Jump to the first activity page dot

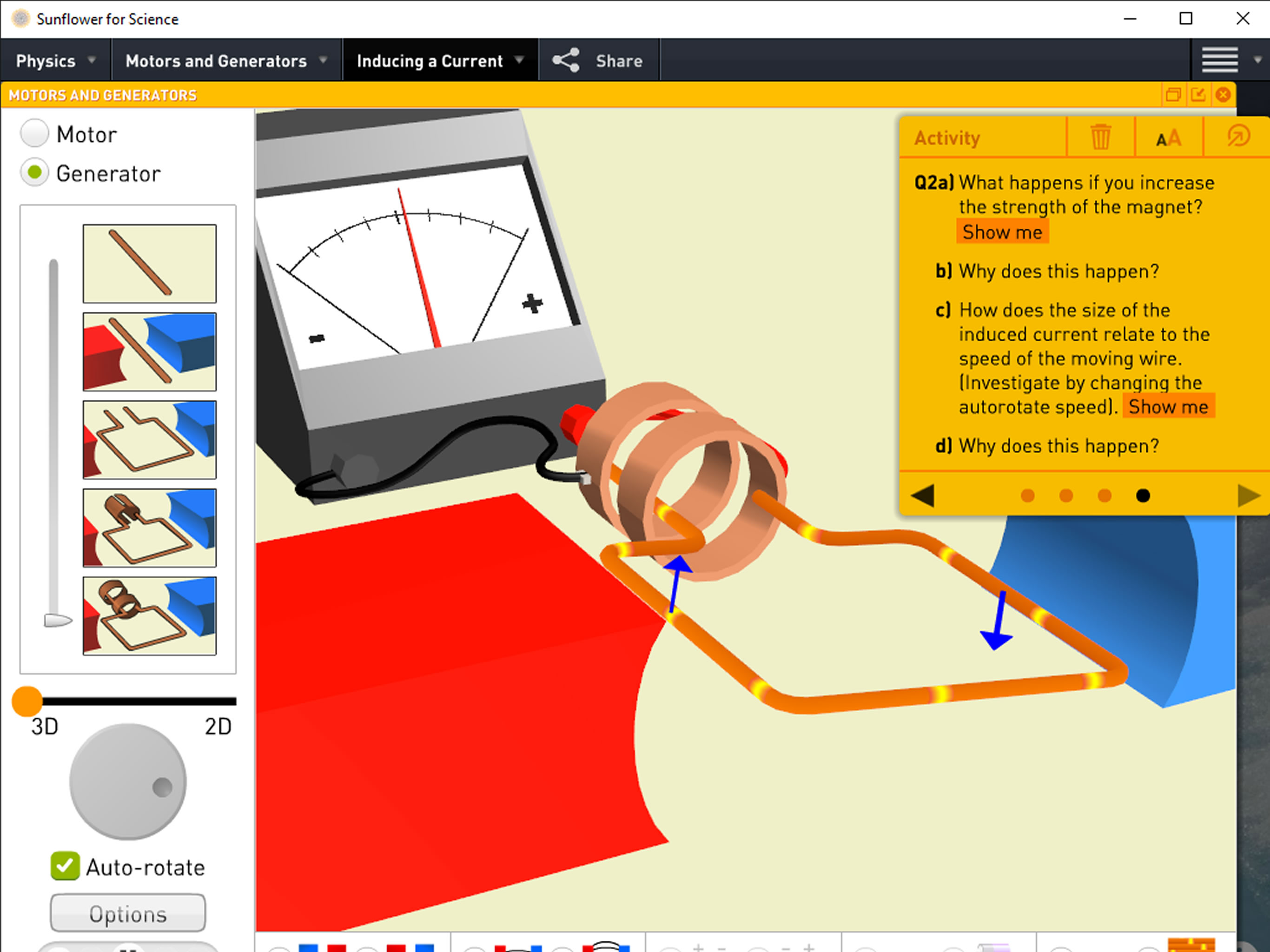coord(1028,496)
